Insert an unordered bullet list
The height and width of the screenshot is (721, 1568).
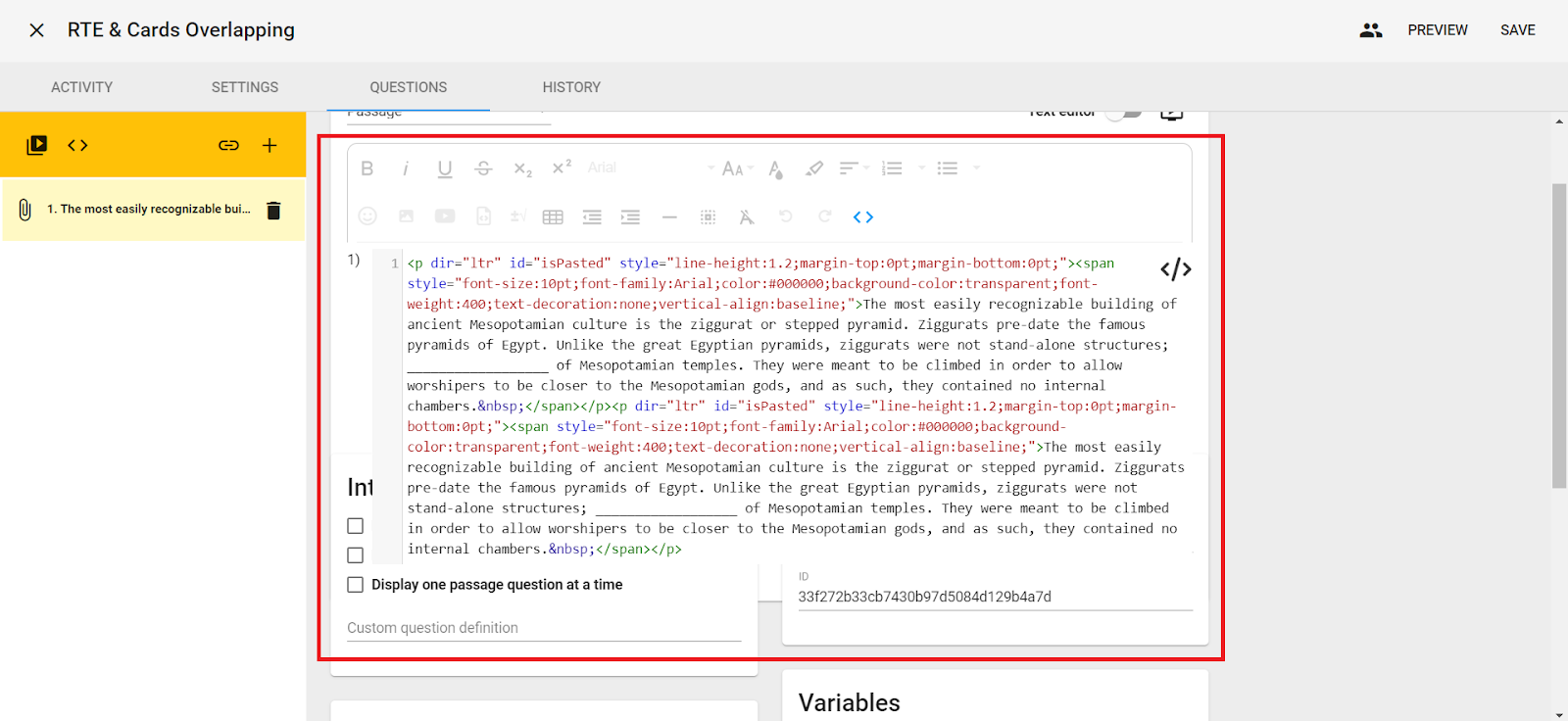(947, 168)
